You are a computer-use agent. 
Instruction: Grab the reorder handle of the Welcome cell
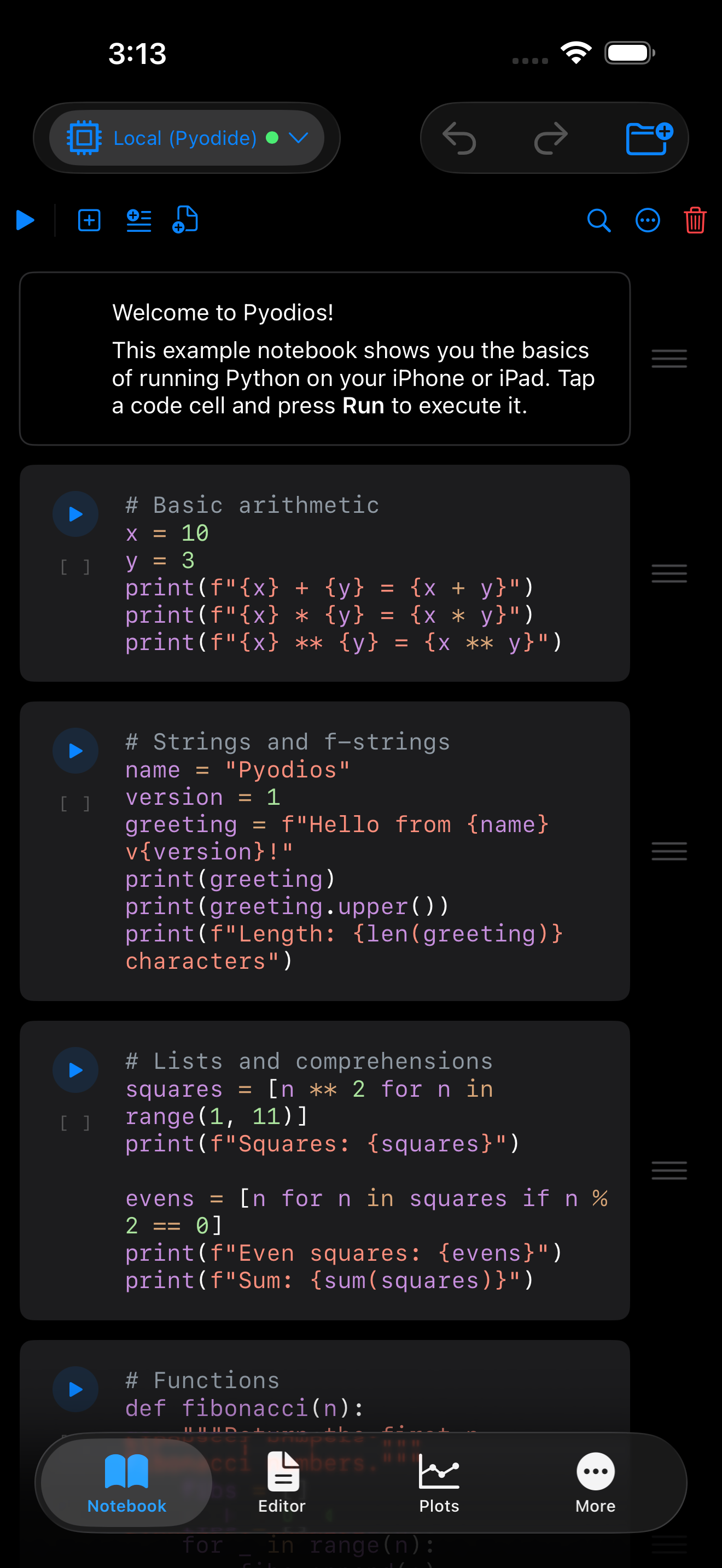[x=669, y=359]
